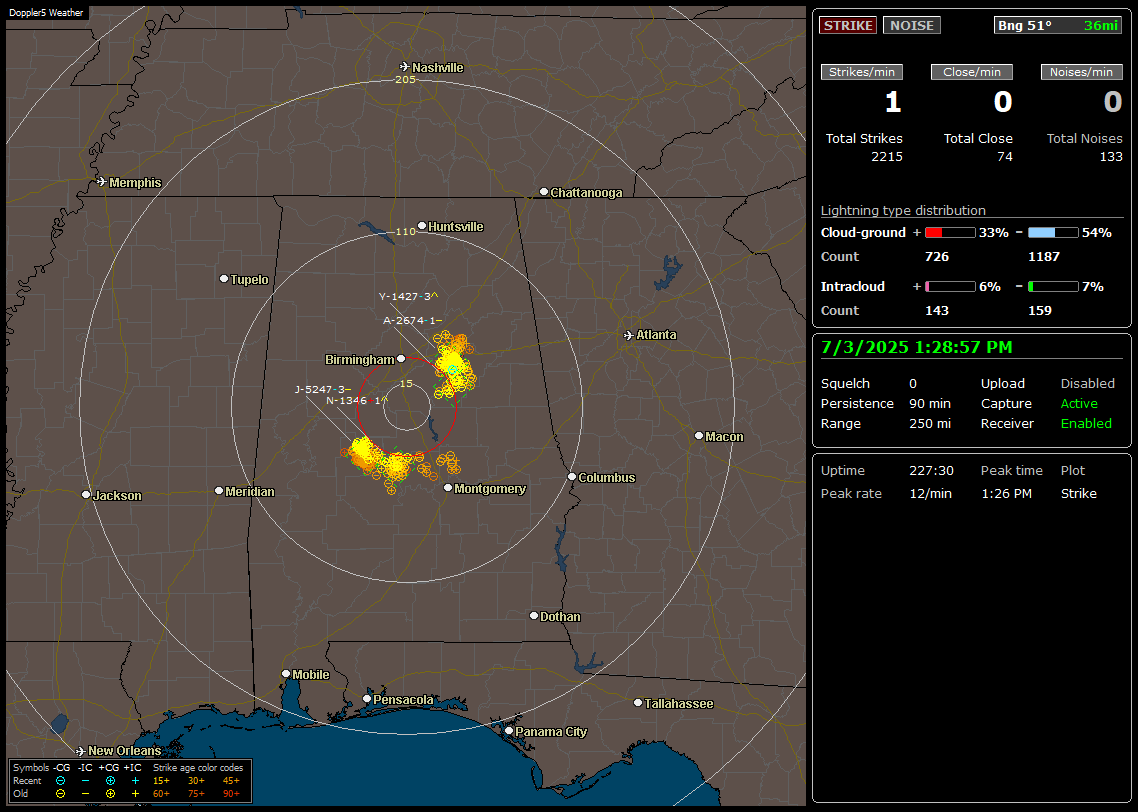Select the Panama City marker dot

coord(509,731)
